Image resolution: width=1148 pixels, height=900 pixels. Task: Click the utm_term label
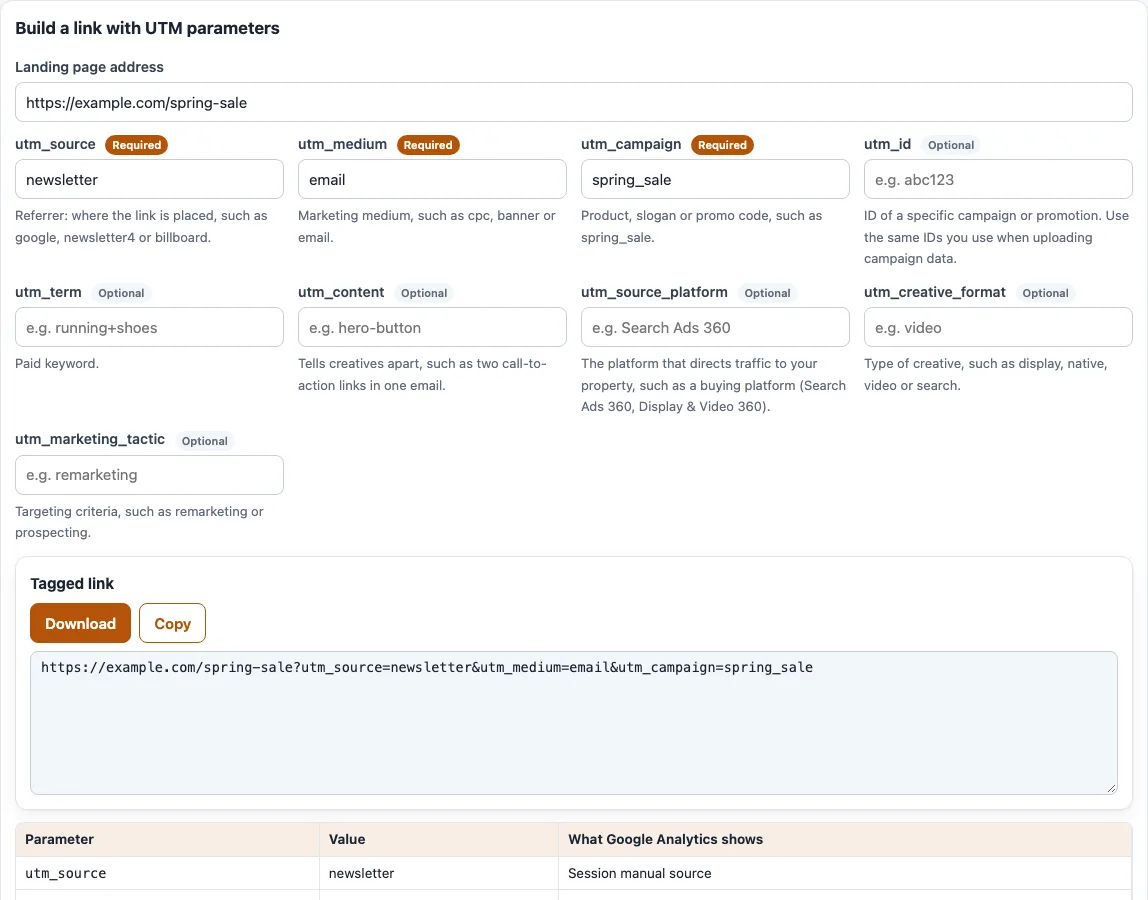click(x=48, y=292)
